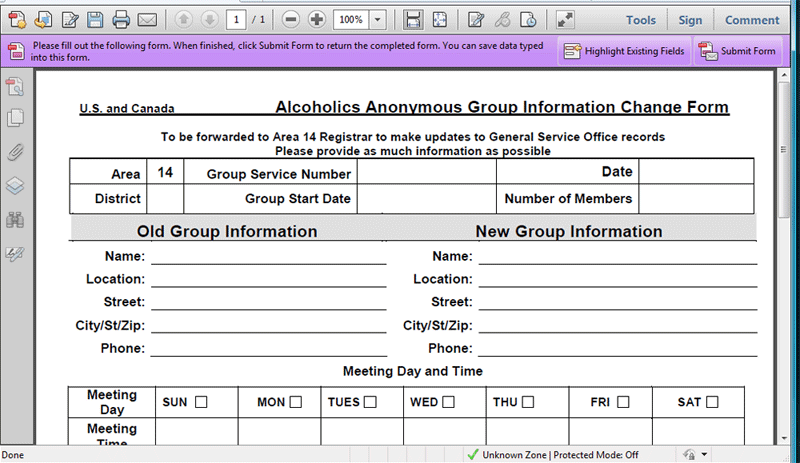Open the binoculars search panel

coord(15,220)
